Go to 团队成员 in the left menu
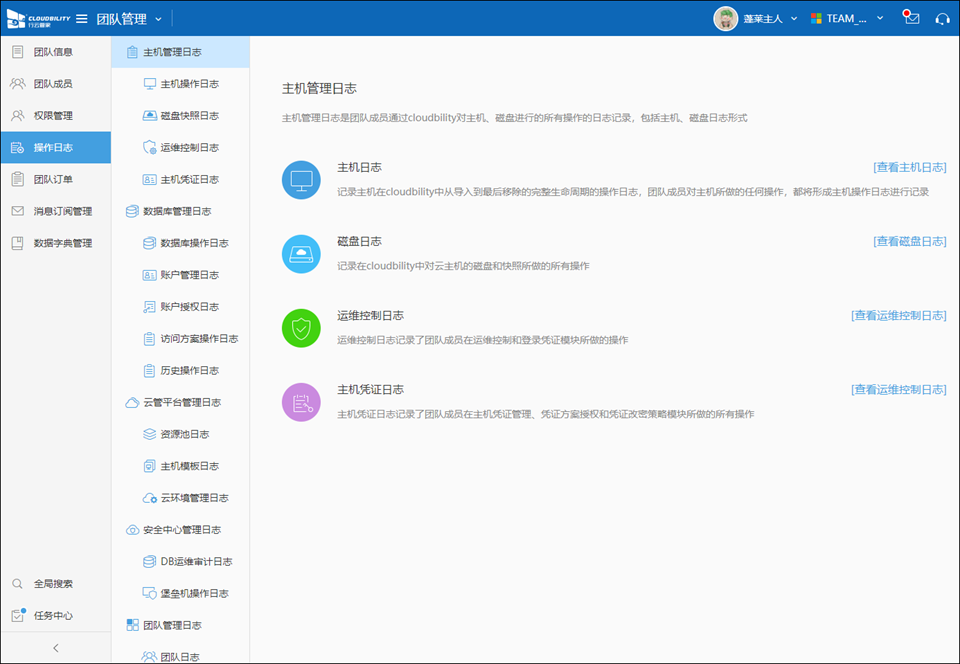 click(x=53, y=84)
